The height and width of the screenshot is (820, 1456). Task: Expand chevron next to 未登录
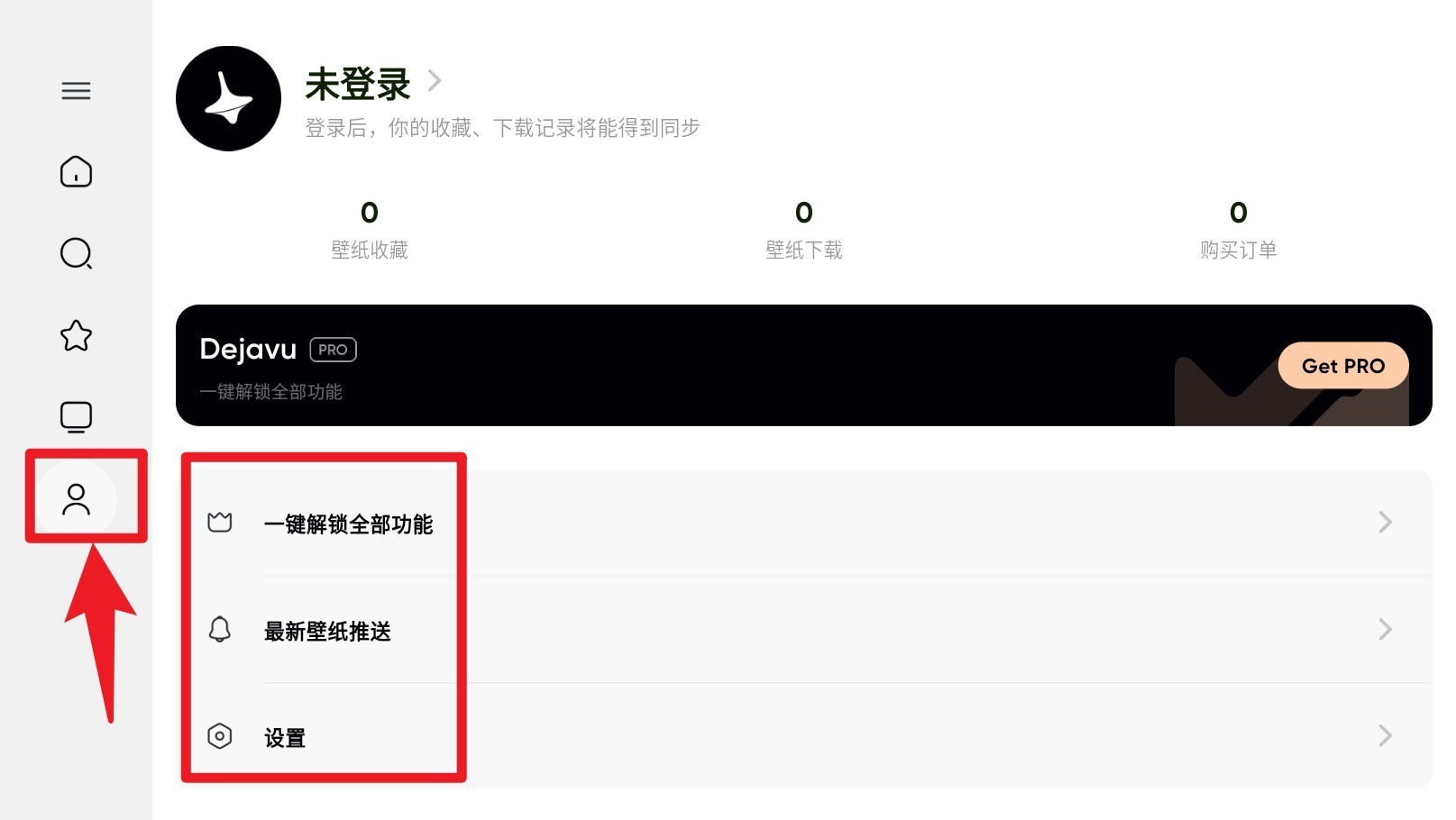click(435, 81)
